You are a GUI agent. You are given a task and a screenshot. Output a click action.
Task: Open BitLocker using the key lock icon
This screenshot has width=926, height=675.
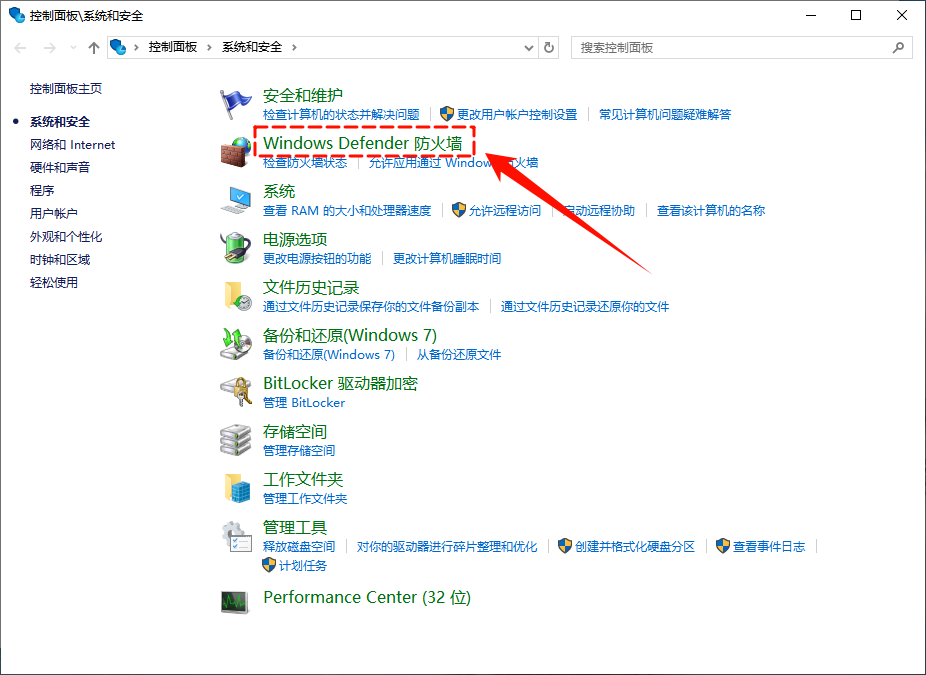[236, 392]
